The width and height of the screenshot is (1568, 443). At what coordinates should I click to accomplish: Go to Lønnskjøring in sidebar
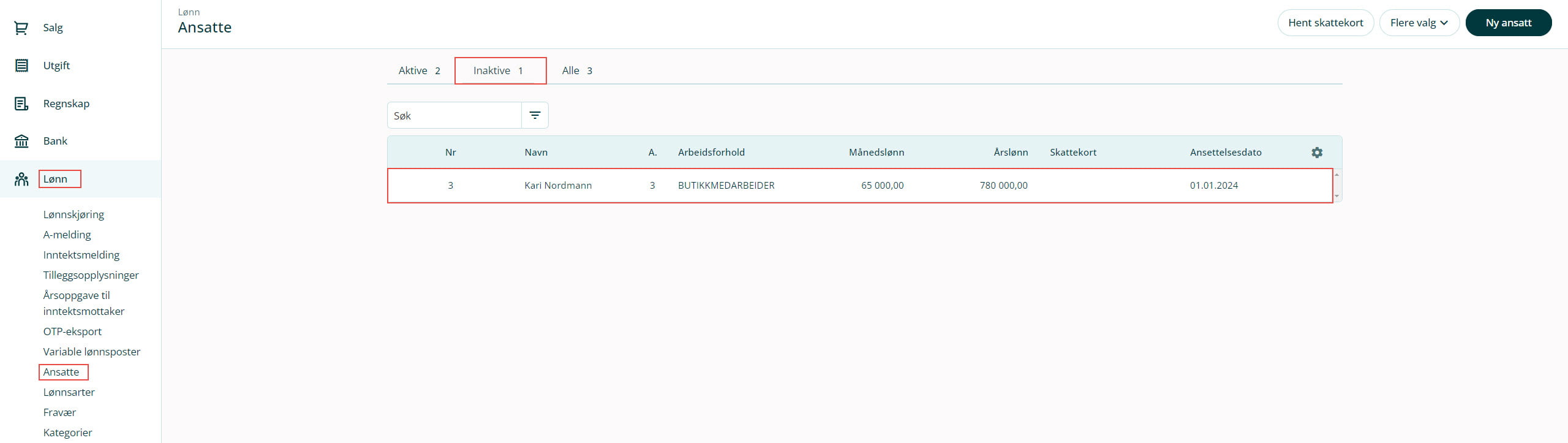(x=73, y=214)
